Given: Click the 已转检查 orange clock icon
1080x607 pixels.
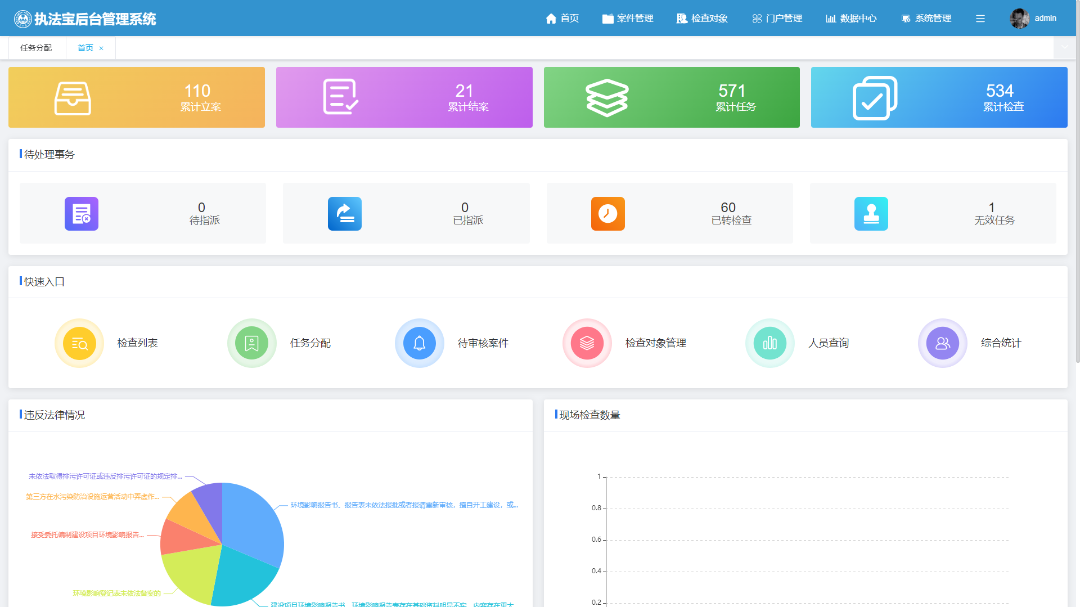Looking at the screenshot, I should point(608,214).
